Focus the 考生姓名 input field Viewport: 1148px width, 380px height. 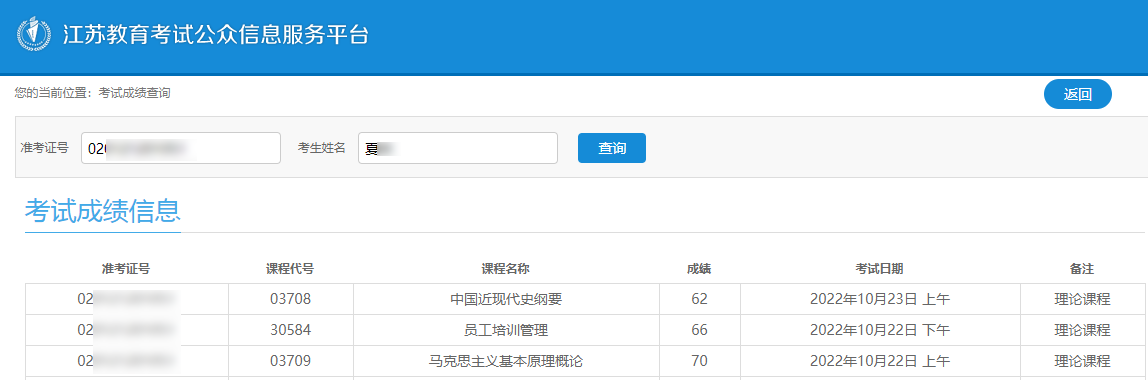click(458, 148)
